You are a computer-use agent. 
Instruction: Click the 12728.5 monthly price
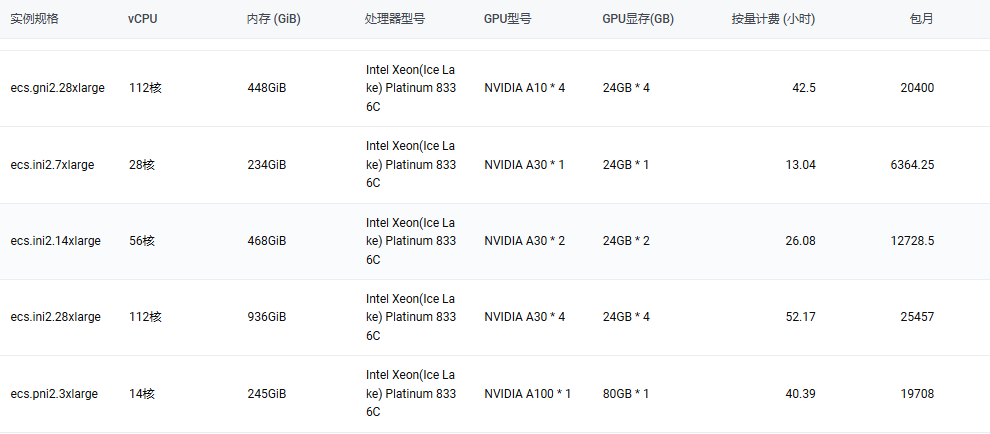pyautogui.click(x=912, y=241)
